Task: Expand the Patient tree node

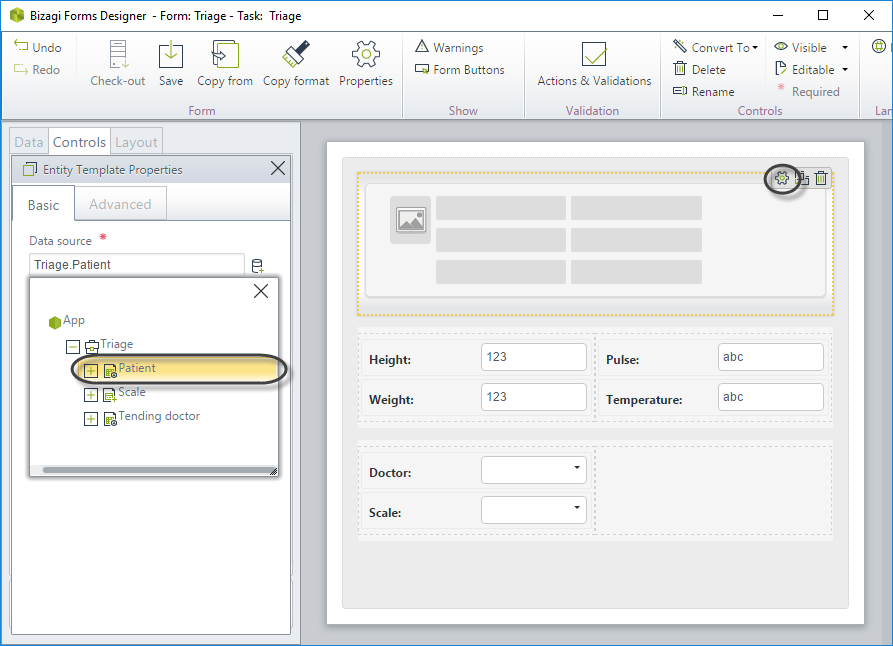Action: pyautogui.click(x=91, y=371)
